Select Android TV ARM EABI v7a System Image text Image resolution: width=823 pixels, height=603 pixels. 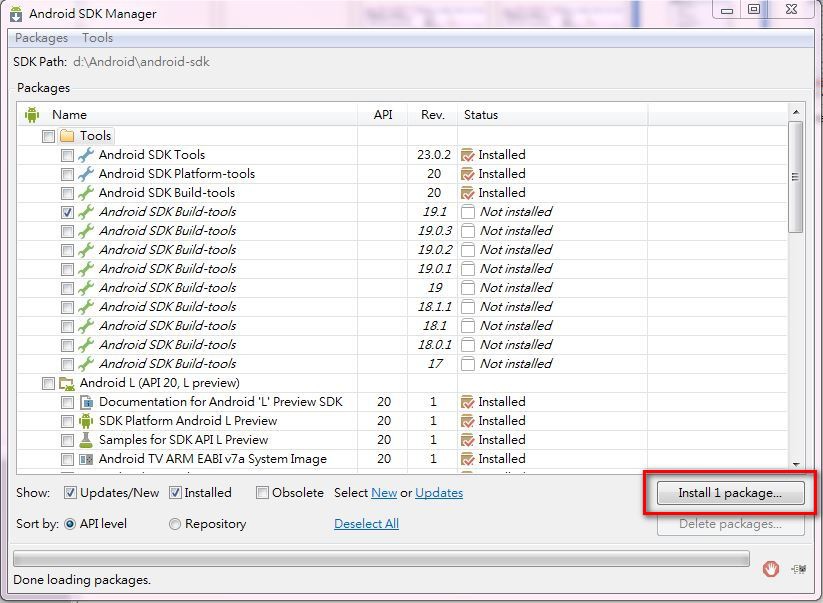213,459
